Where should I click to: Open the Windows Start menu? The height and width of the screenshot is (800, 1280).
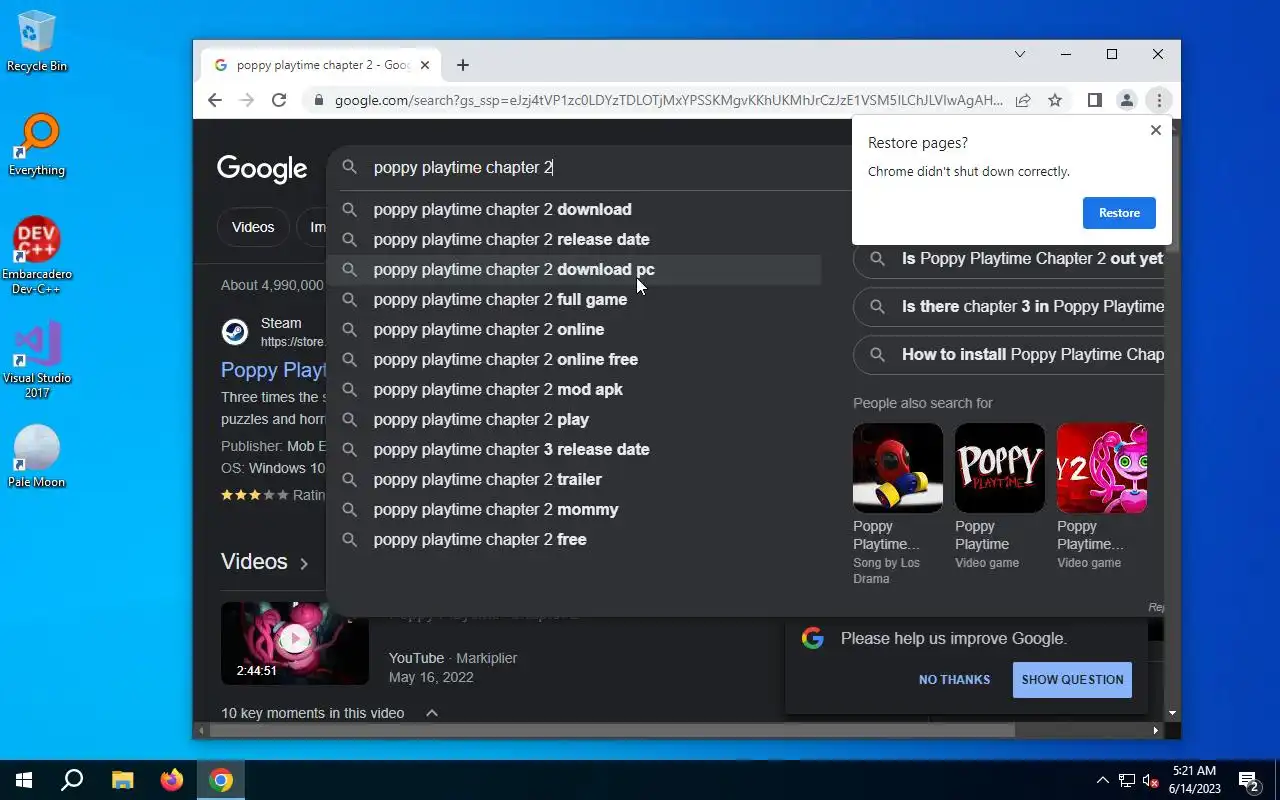24,780
